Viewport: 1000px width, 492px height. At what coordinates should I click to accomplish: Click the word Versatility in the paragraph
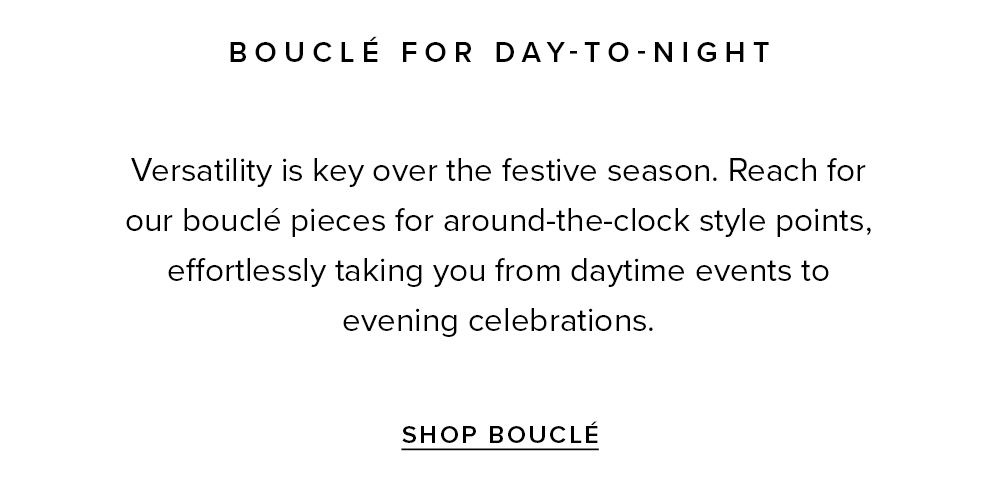tap(202, 171)
